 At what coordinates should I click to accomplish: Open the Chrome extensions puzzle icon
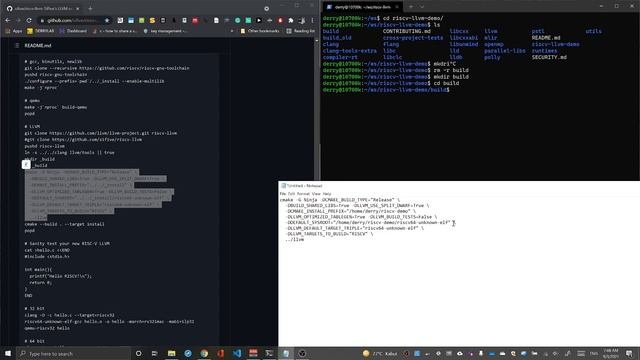(291, 20)
